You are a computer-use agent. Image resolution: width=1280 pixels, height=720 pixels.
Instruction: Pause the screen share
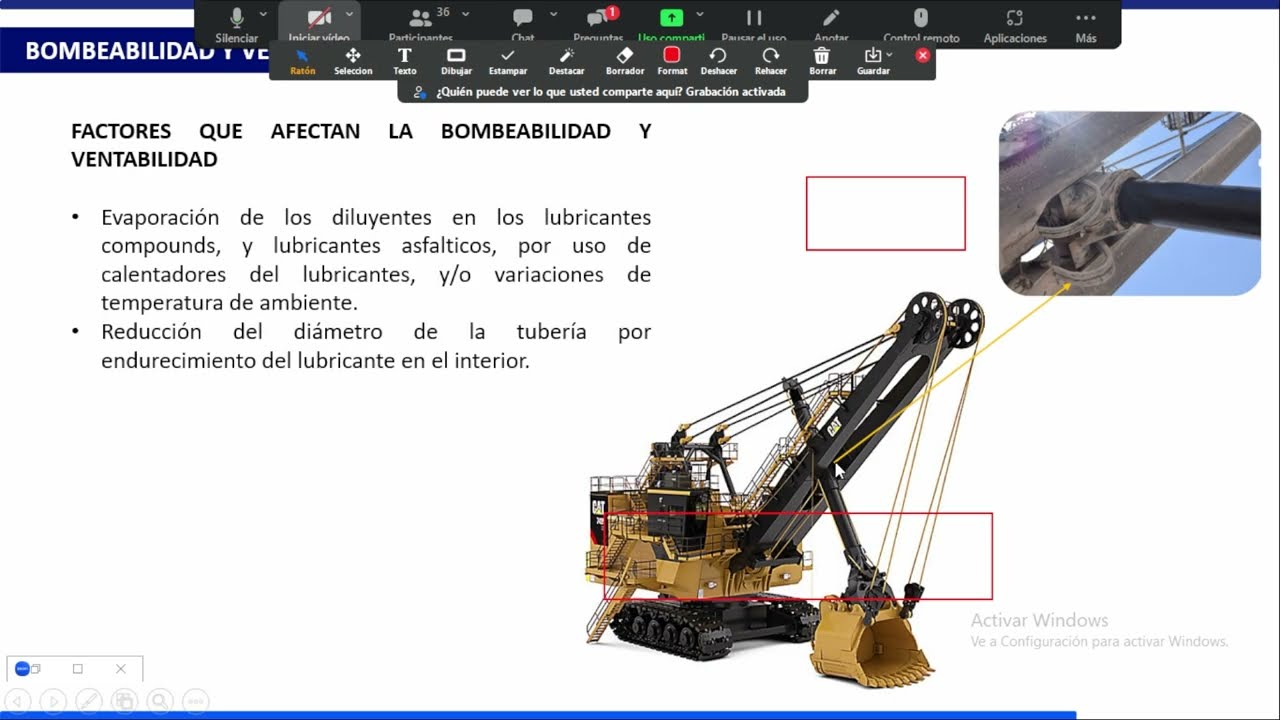pyautogui.click(x=754, y=24)
